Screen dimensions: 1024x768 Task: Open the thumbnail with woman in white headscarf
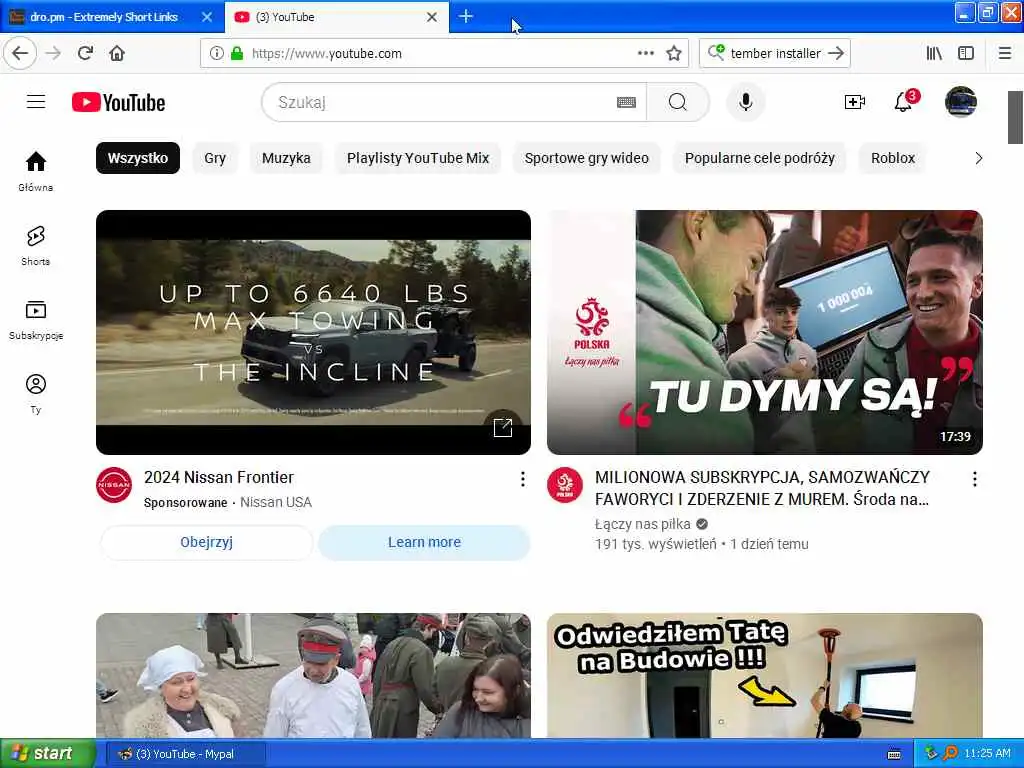pyautogui.click(x=313, y=675)
